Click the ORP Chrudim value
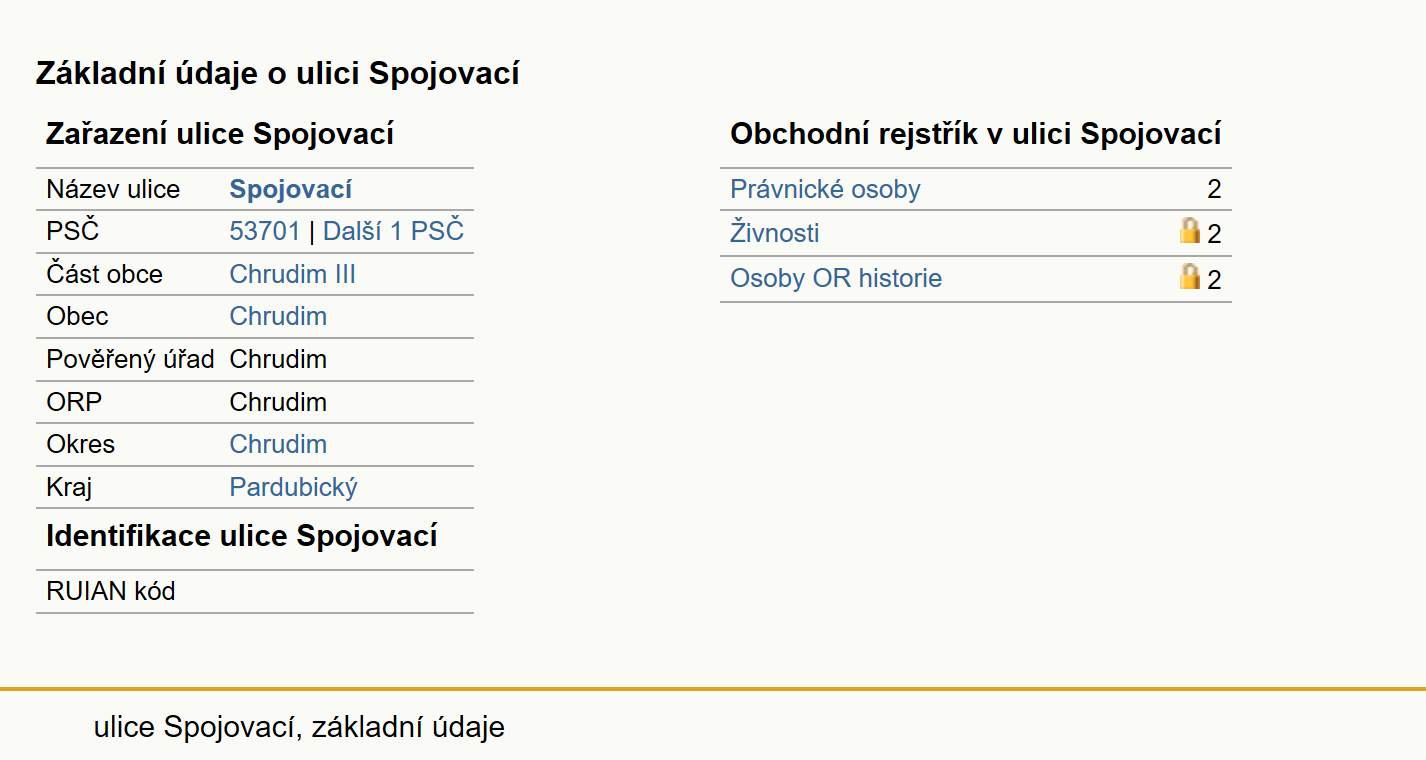 pos(278,402)
